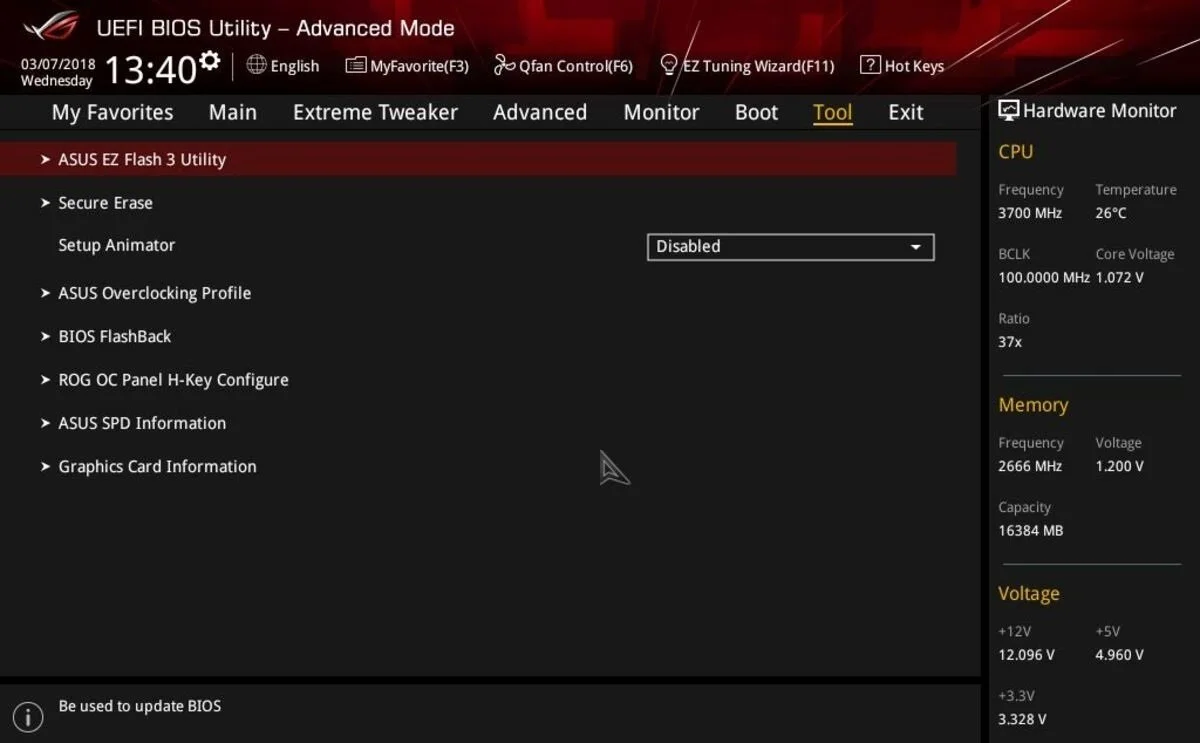Click the CPU temperature 26°C

coord(1111,213)
